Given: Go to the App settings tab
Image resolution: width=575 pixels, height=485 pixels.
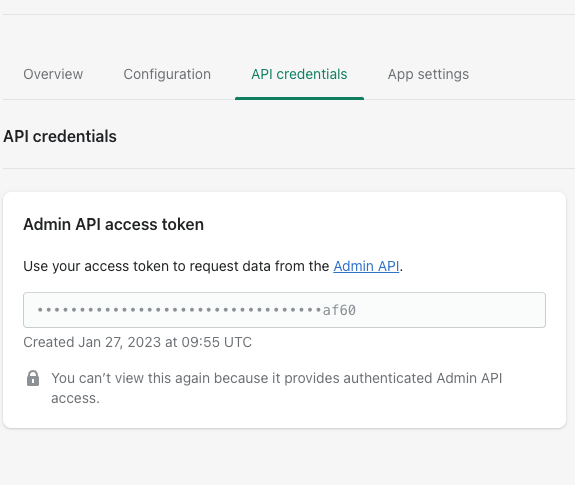Looking at the screenshot, I should [x=428, y=74].
